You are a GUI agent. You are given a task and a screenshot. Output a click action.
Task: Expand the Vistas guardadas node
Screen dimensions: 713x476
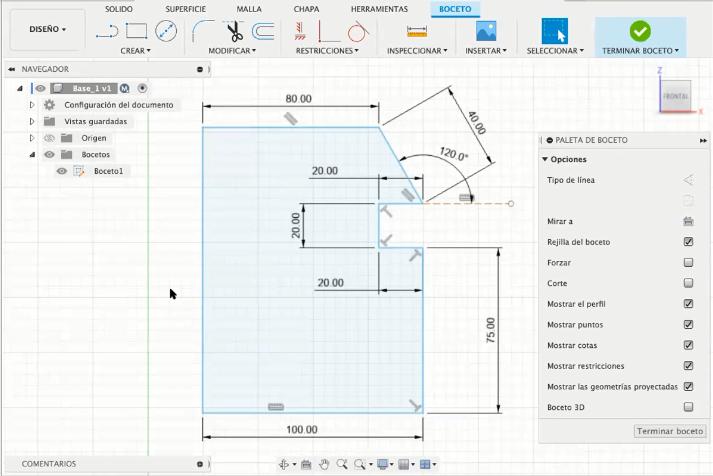(31, 121)
